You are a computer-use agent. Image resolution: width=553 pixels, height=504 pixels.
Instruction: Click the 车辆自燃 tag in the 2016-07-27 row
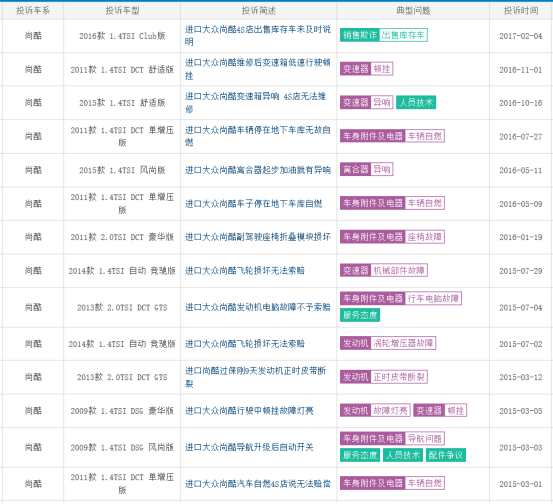[x=425, y=136]
